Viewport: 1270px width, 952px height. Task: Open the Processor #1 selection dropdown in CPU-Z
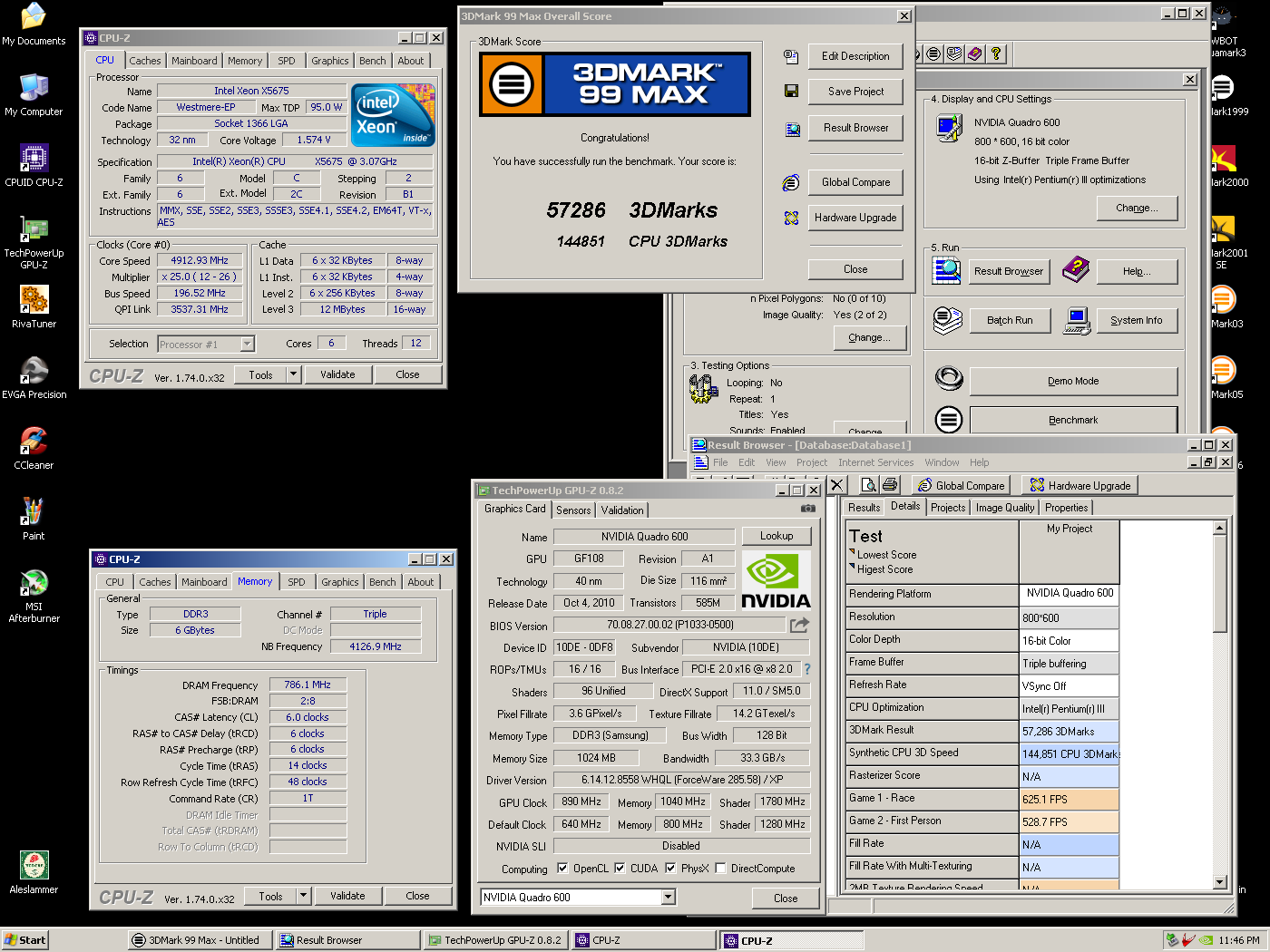(x=247, y=345)
